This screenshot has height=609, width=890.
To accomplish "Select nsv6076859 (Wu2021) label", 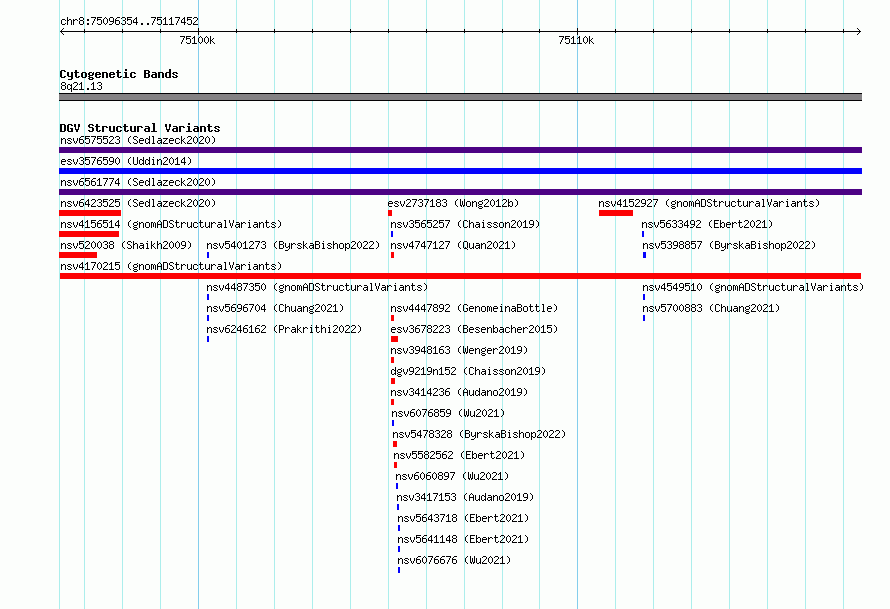I will [448, 413].
